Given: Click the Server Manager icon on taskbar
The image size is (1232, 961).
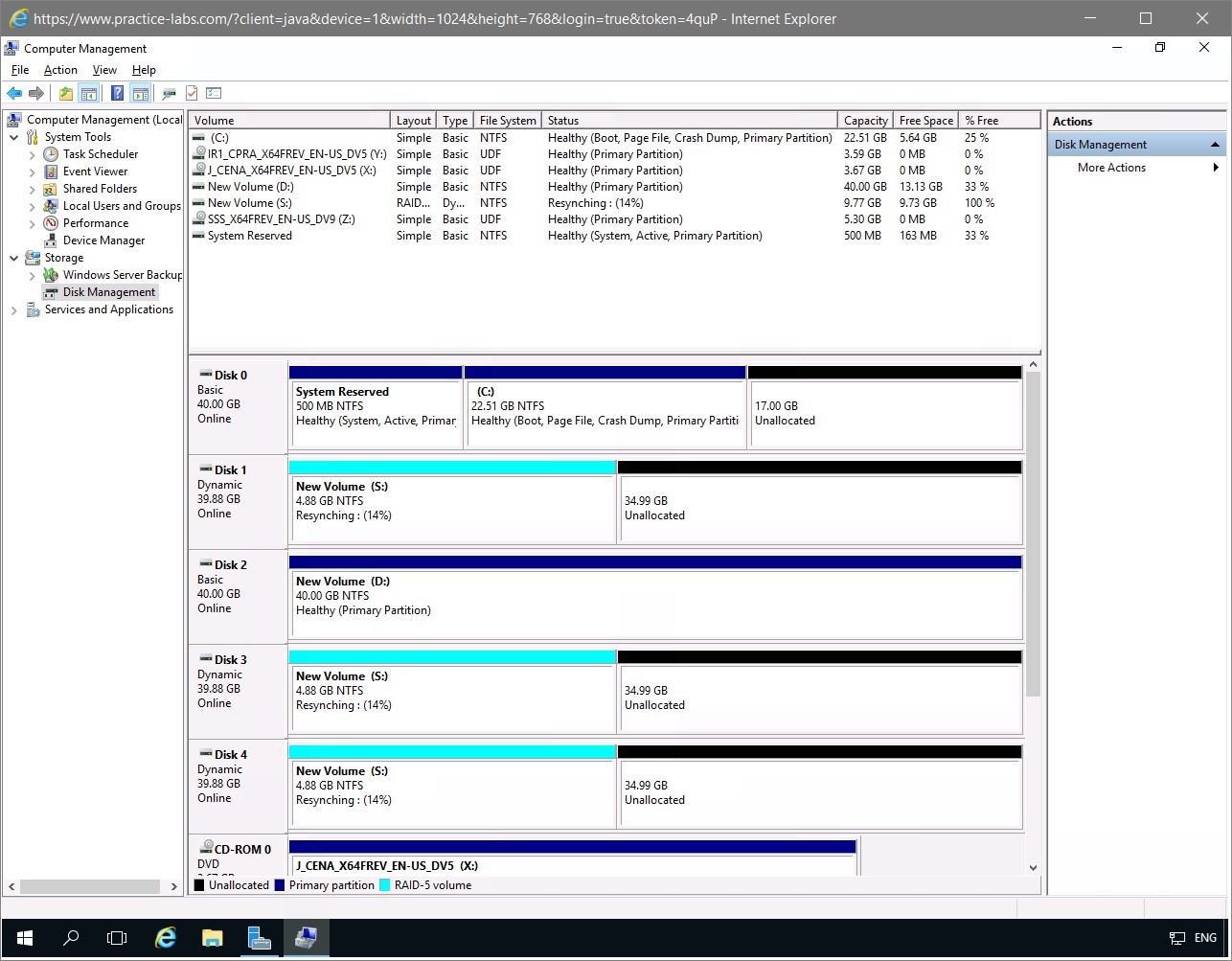Looking at the screenshot, I should point(259,938).
